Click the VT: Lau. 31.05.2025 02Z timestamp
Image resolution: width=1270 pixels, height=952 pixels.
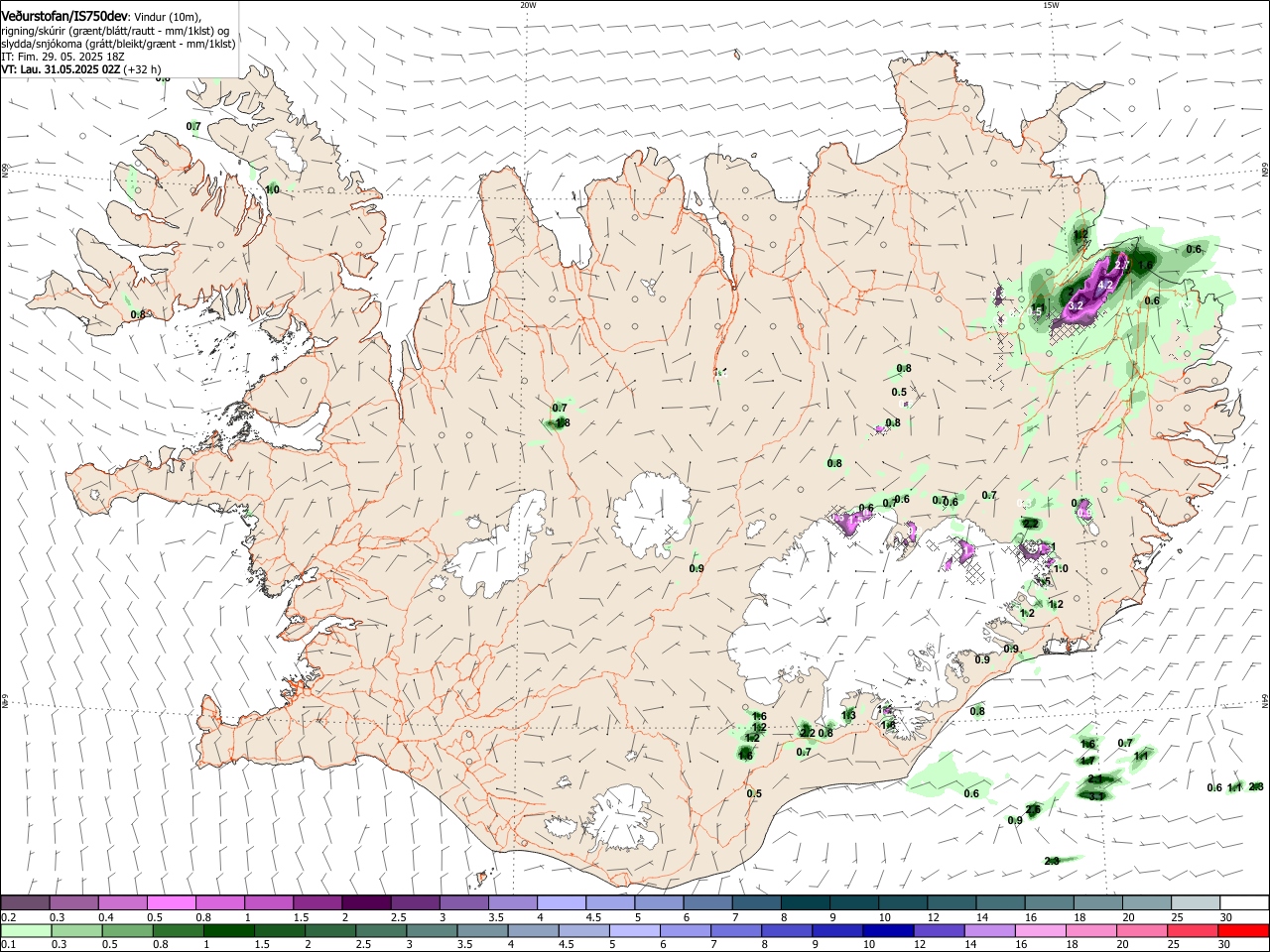[62, 70]
